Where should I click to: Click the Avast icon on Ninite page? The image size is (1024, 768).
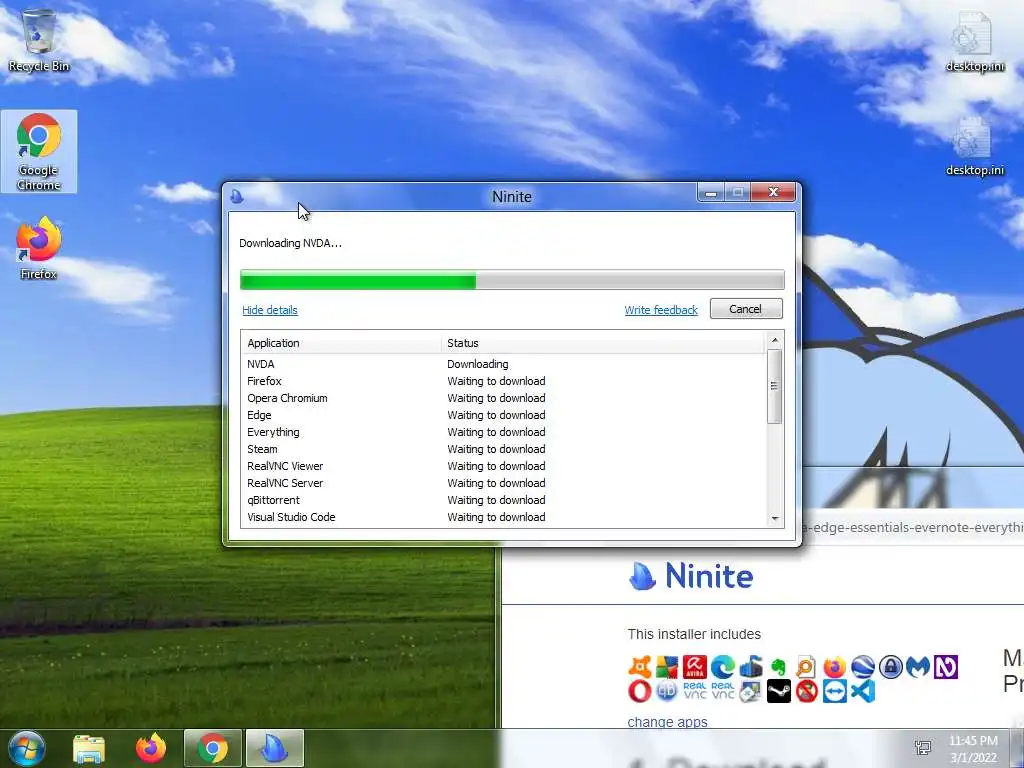coord(639,667)
